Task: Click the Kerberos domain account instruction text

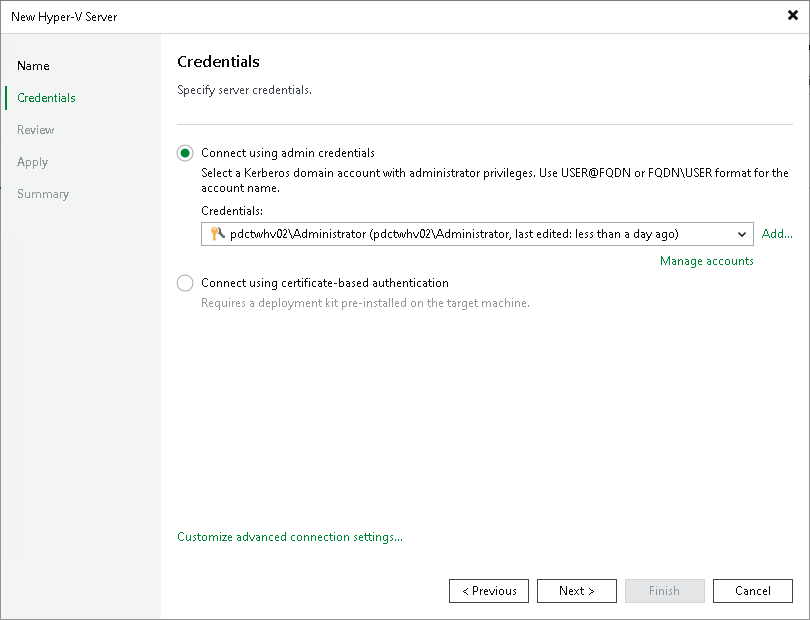Action: point(494,180)
